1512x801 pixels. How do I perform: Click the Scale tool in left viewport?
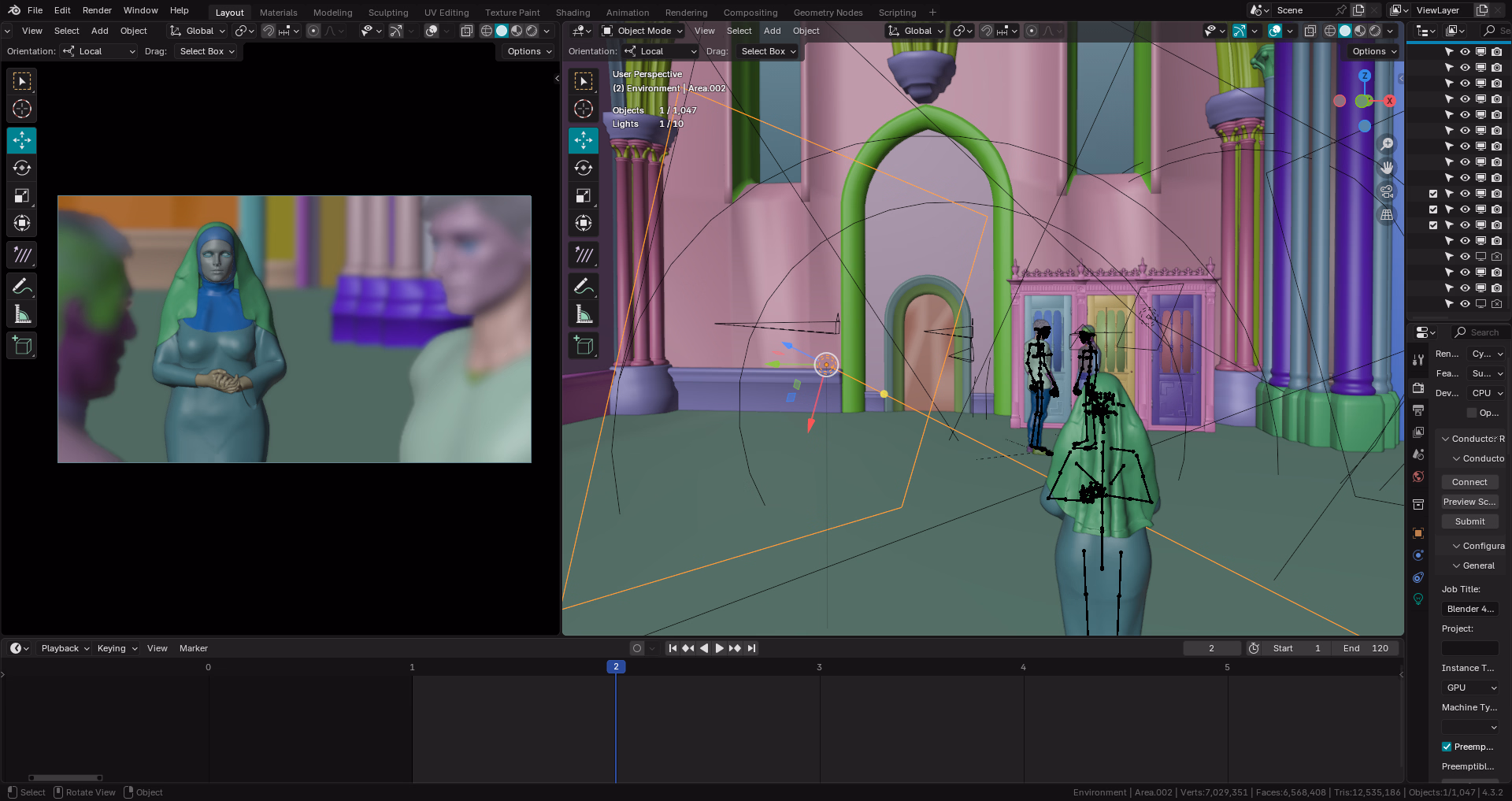[x=22, y=195]
